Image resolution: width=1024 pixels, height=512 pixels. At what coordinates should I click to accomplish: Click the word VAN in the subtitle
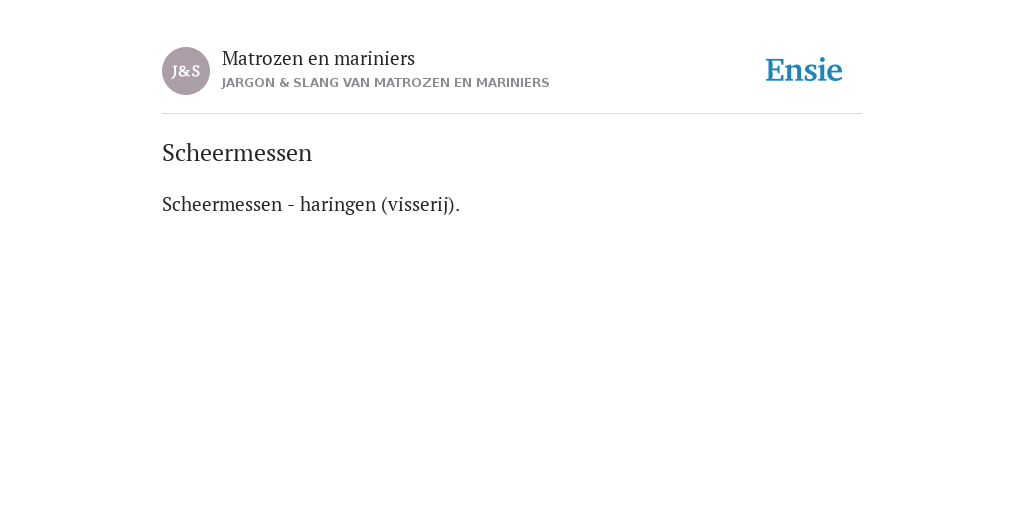[357, 83]
